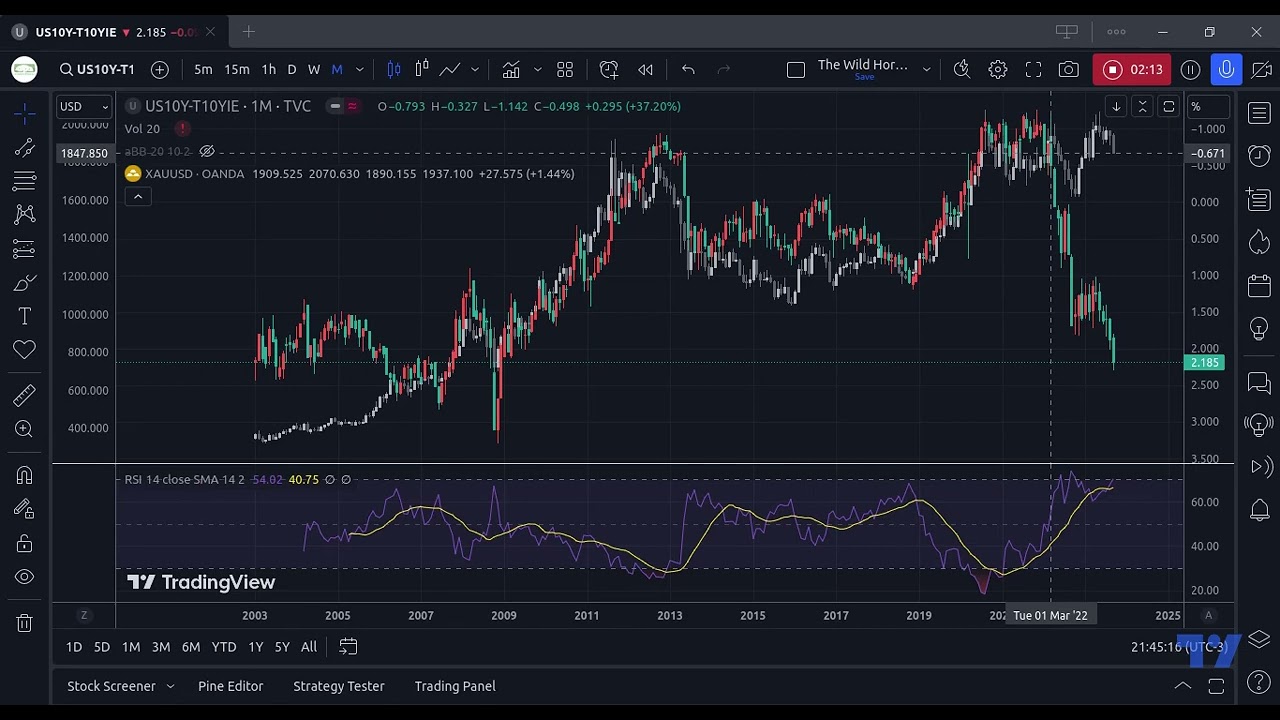The height and width of the screenshot is (720, 1280).
Task: Select the crosshair cursor tool
Action: click(x=25, y=113)
